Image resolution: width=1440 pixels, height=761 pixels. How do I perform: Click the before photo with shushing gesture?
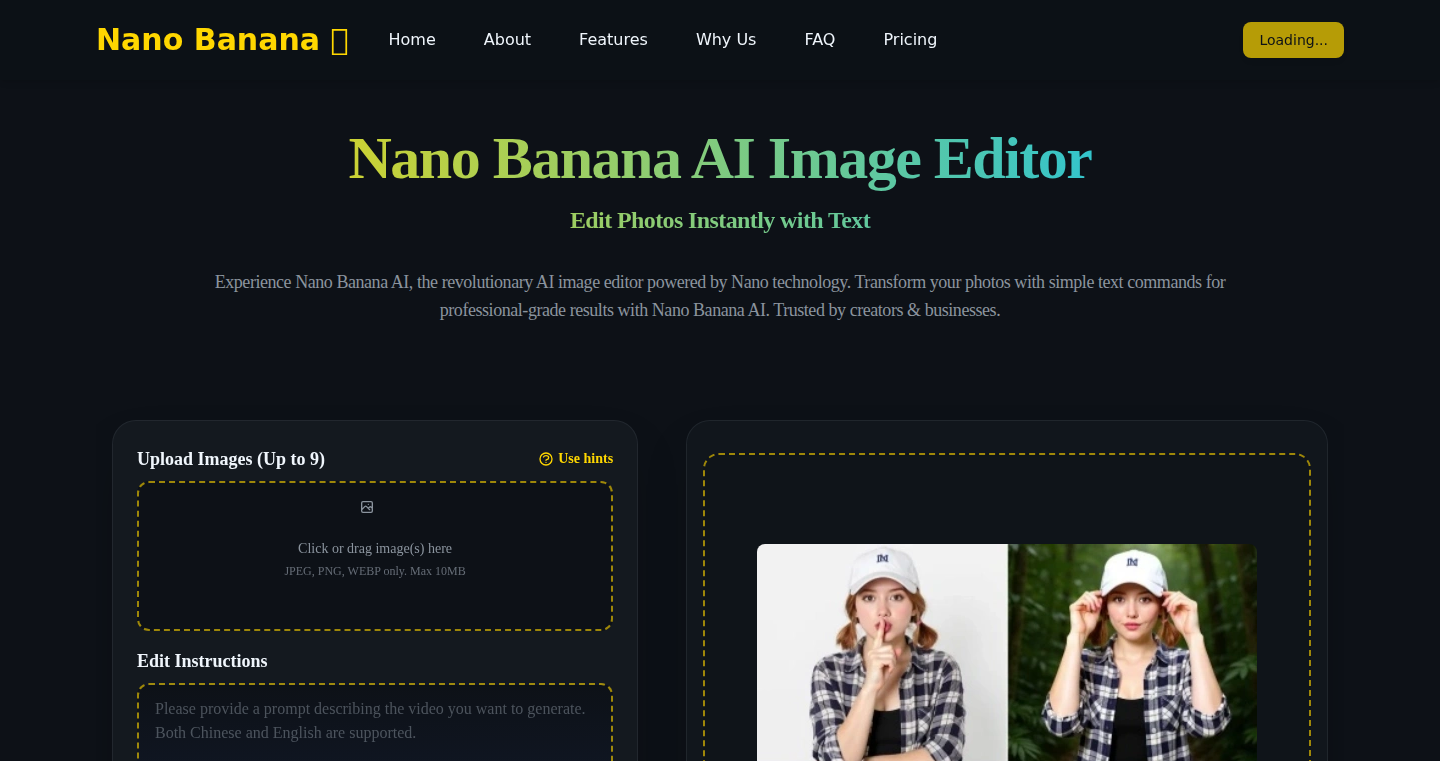click(x=882, y=652)
